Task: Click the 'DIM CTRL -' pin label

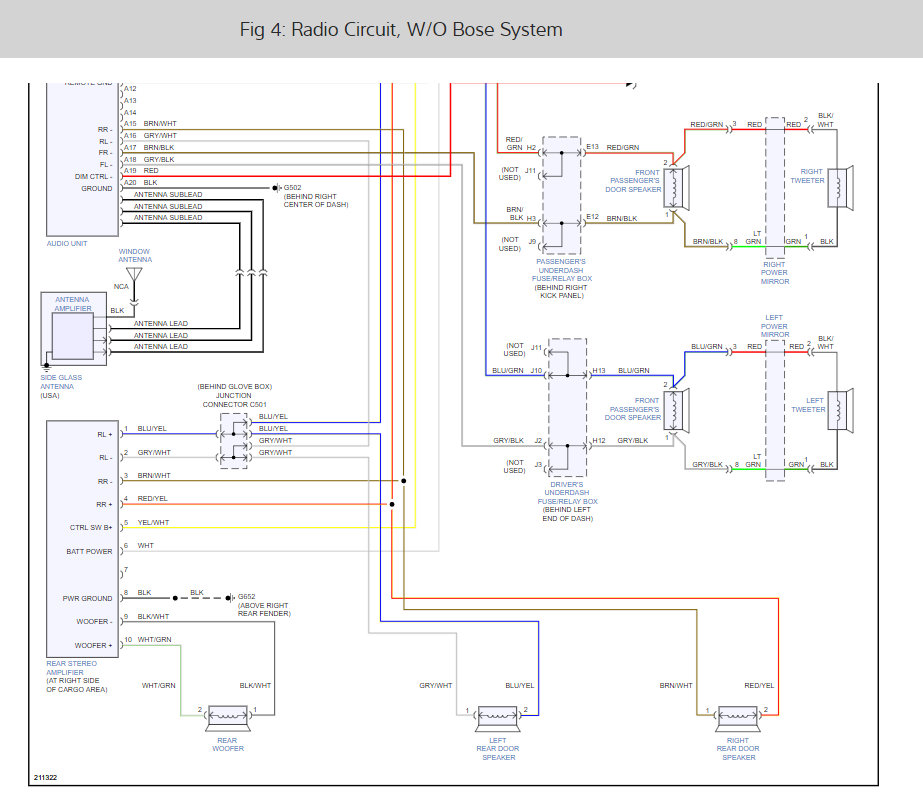Action: (x=94, y=177)
